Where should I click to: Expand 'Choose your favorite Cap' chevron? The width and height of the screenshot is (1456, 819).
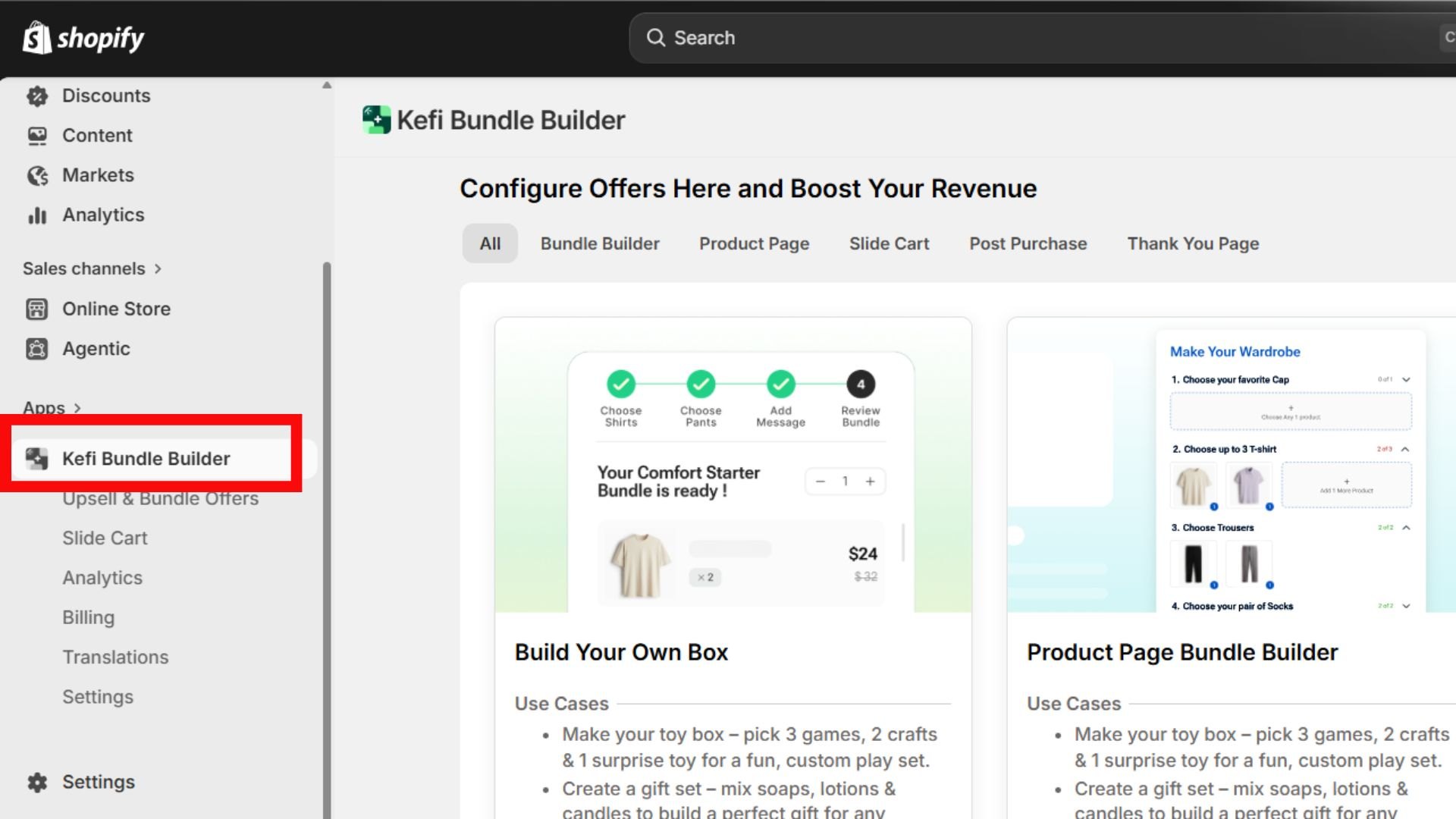(x=1406, y=379)
